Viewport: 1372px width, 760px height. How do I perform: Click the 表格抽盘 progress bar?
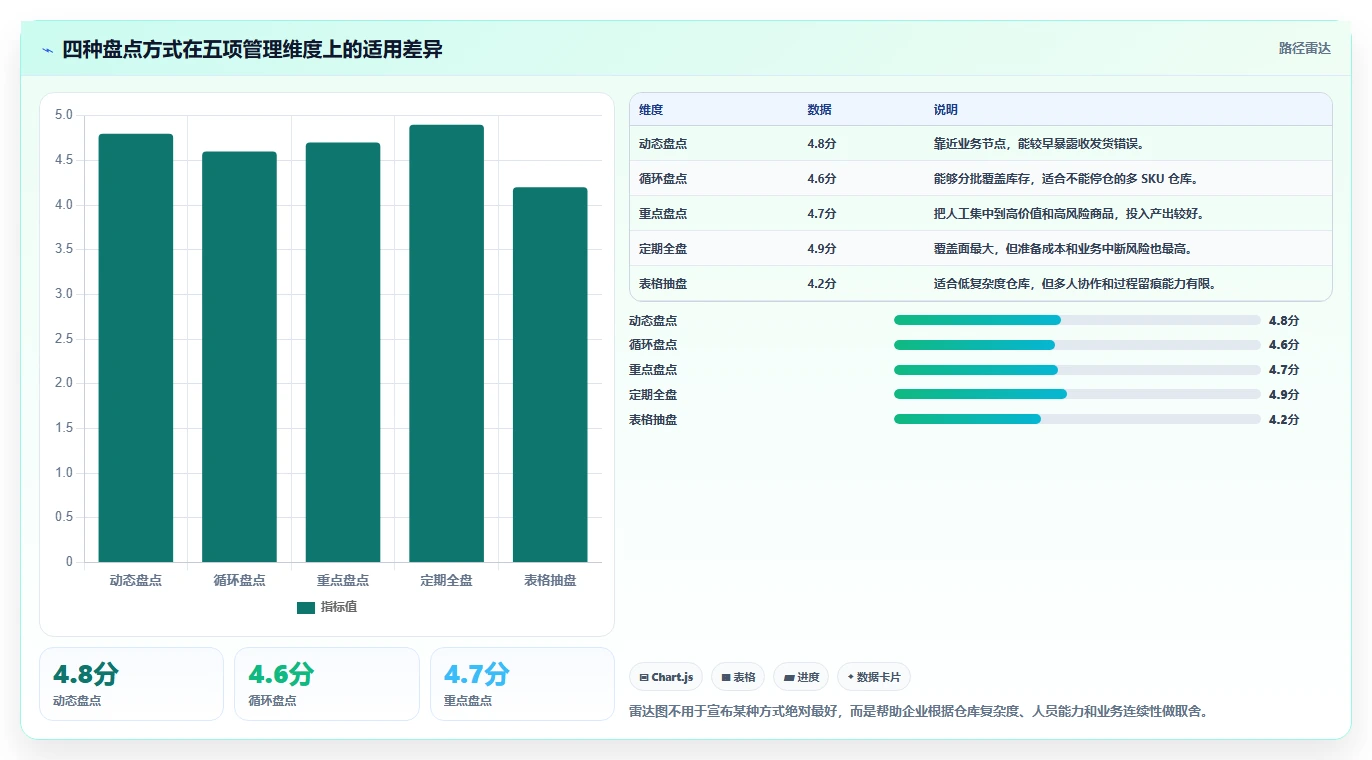[1077, 419]
